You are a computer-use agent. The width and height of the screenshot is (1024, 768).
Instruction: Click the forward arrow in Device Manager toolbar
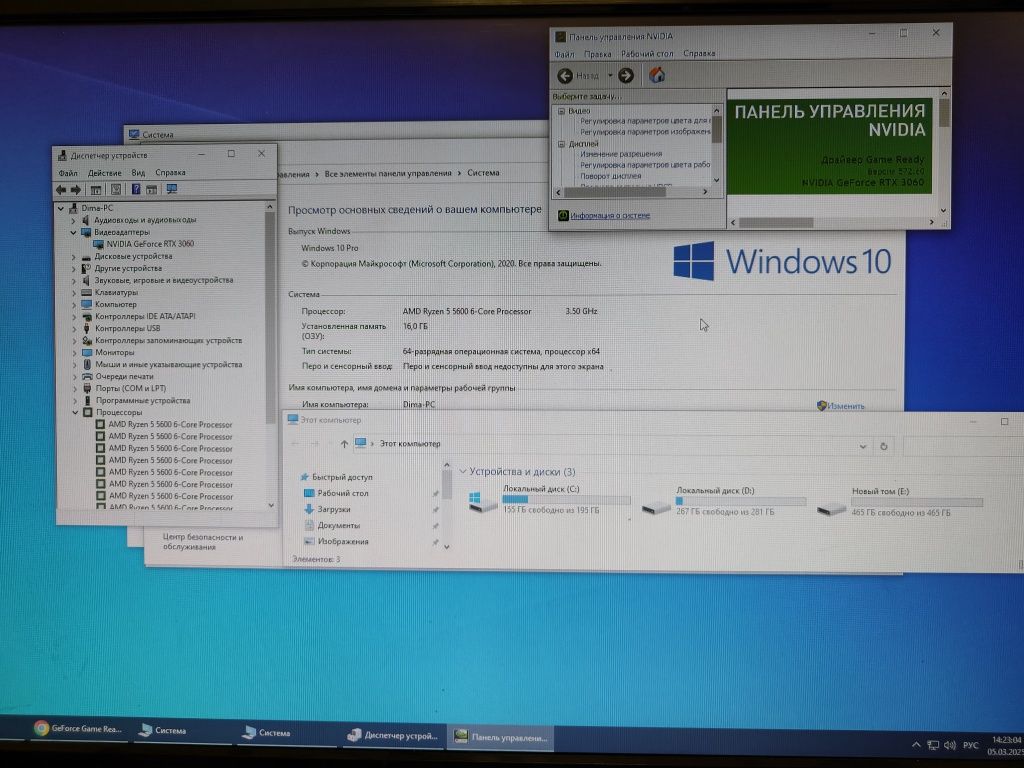tap(76, 190)
